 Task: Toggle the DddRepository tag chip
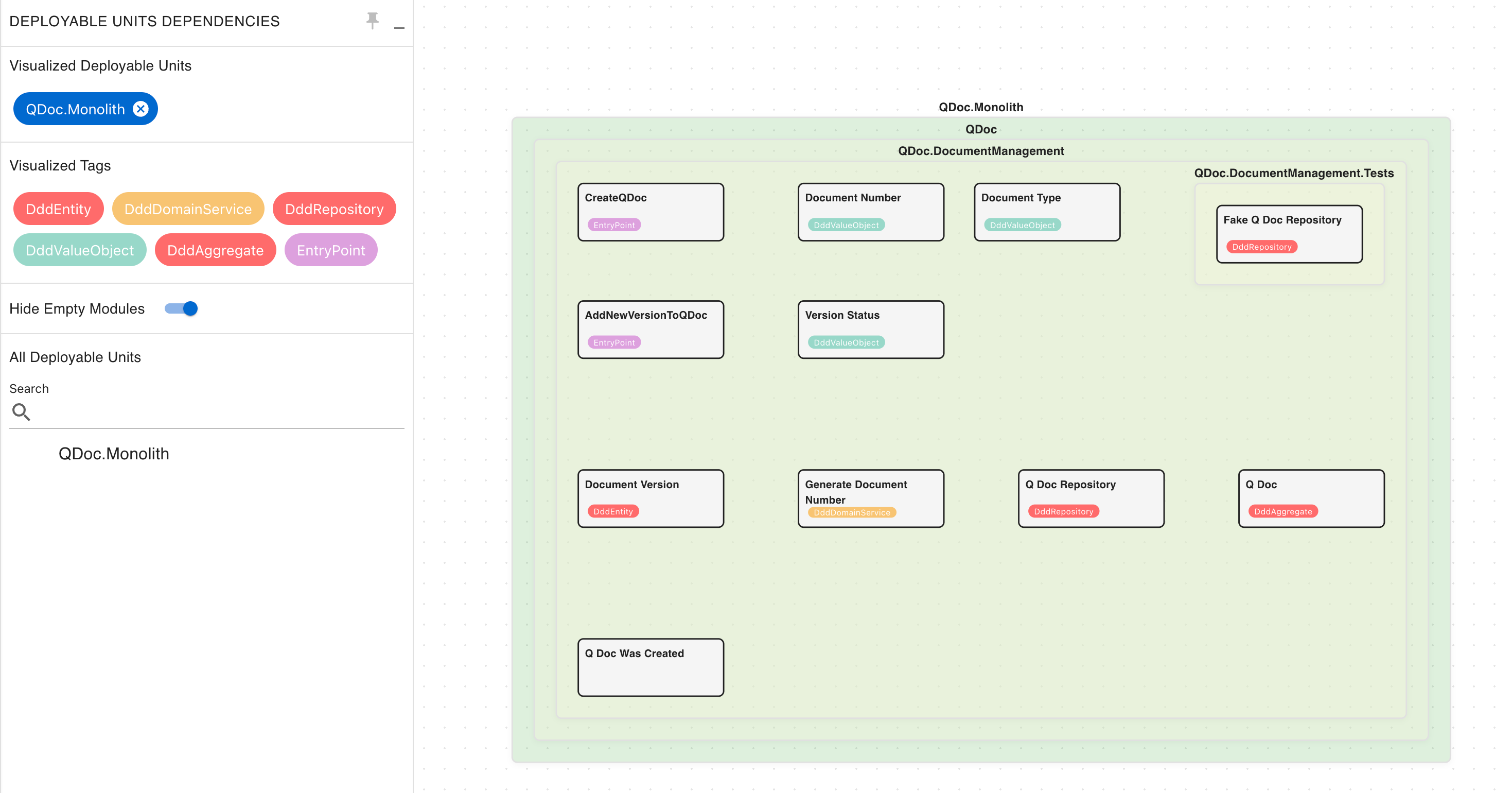coord(334,209)
